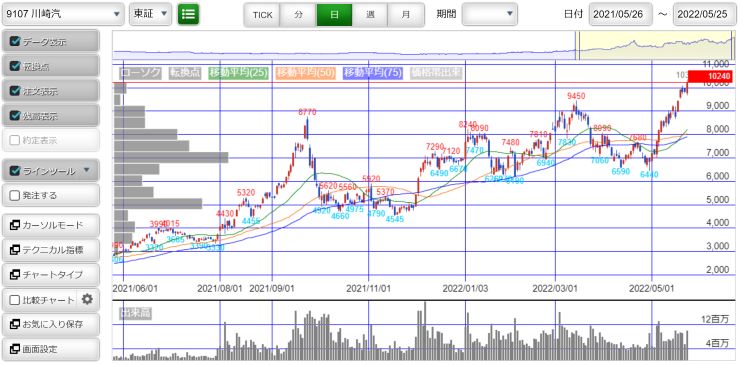Click the 11,000 price axis label
The height and width of the screenshot is (365, 740).
click(x=716, y=63)
